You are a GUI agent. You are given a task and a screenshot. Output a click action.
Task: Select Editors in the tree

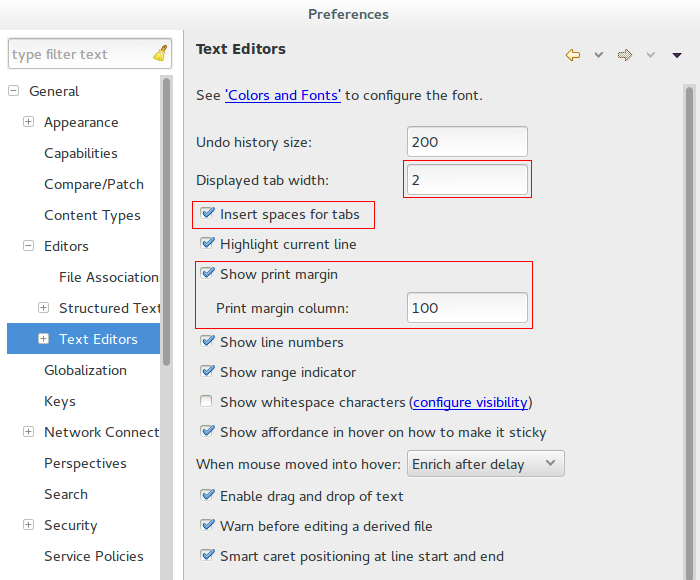[66, 246]
